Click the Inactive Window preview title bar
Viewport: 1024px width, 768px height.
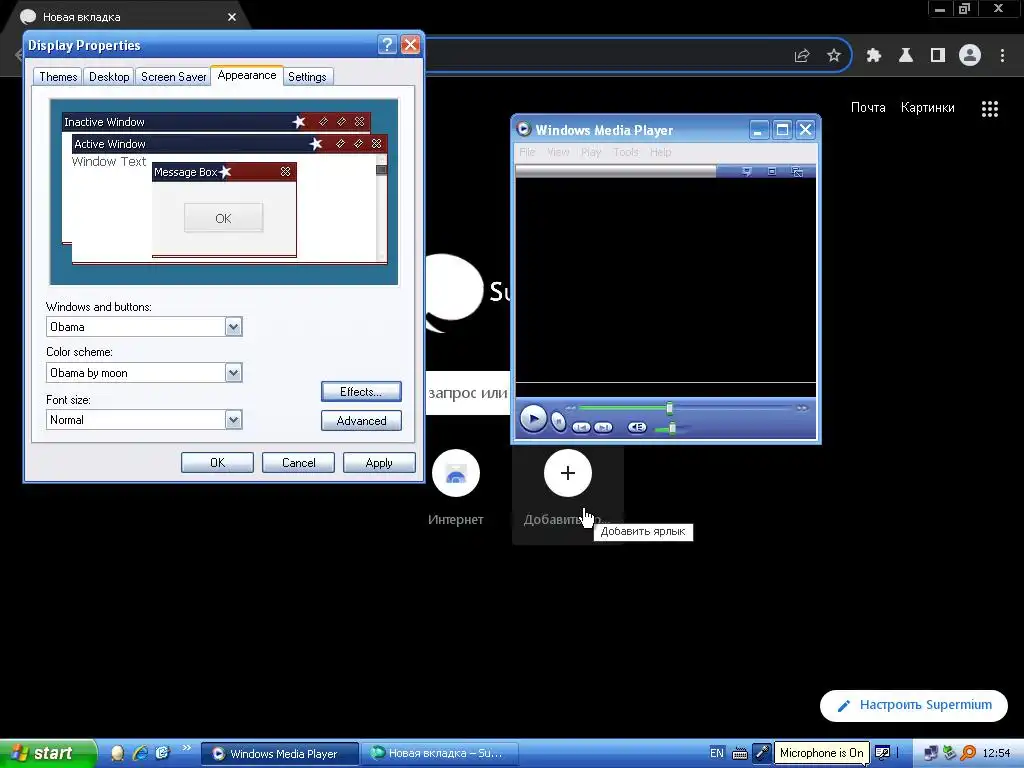click(216, 121)
